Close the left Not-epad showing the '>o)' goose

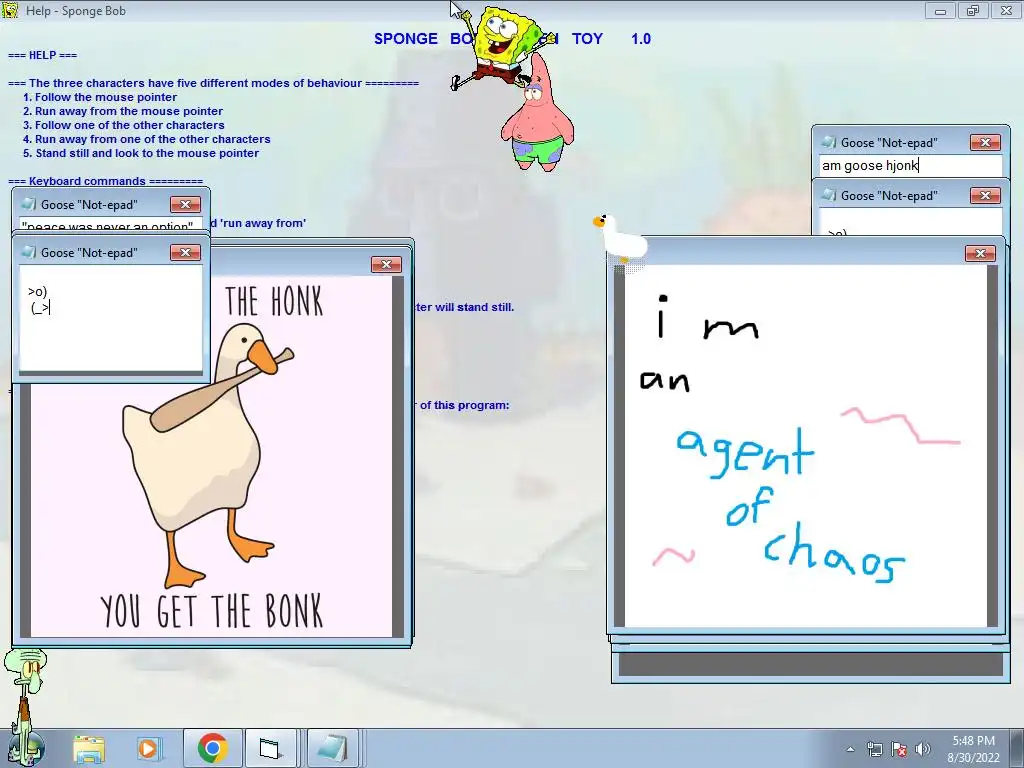tap(185, 253)
